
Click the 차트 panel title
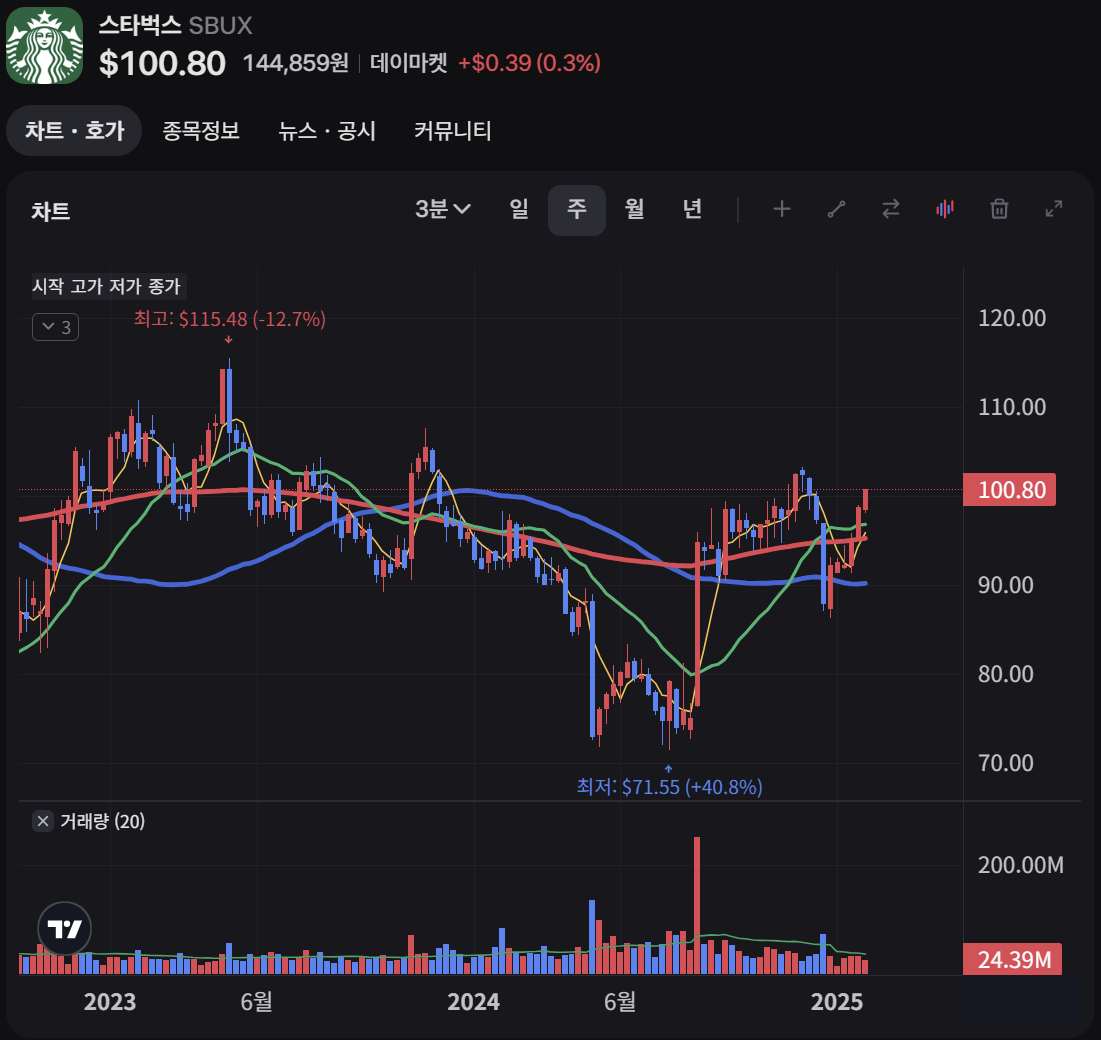point(51,211)
